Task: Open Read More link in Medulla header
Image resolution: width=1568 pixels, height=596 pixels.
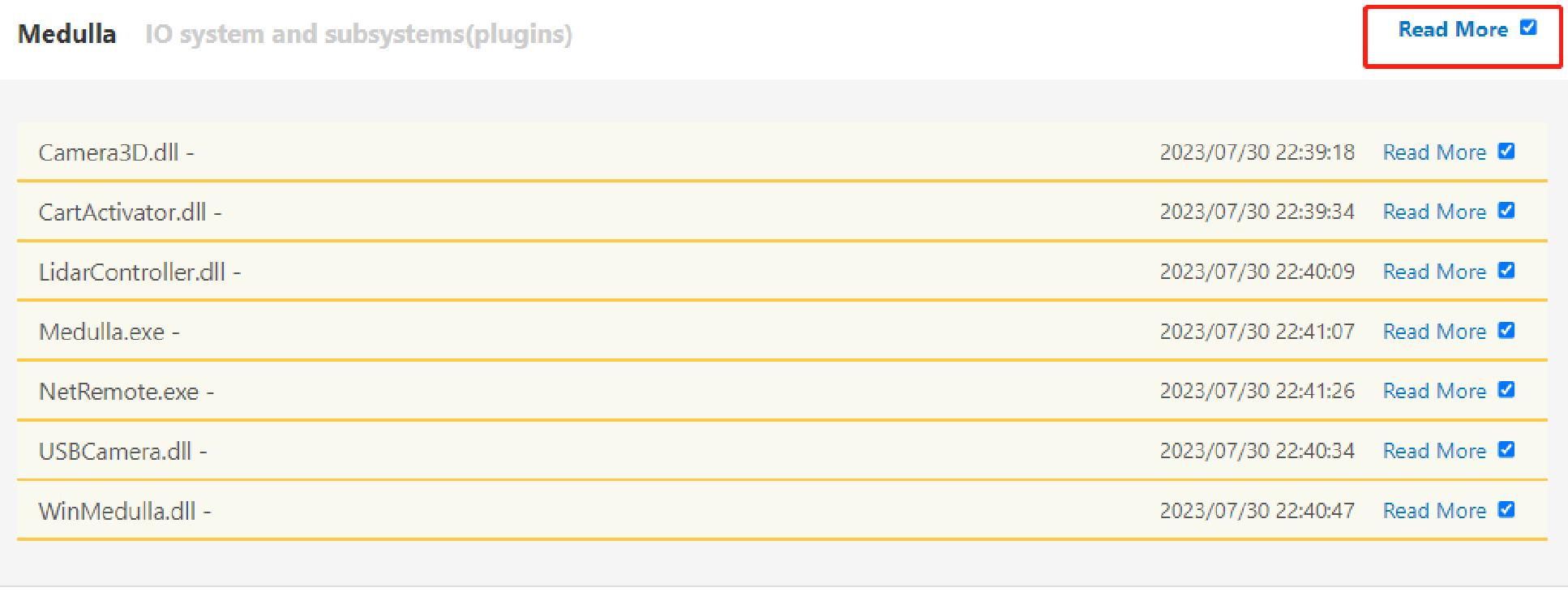Action: [x=1453, y=30]
